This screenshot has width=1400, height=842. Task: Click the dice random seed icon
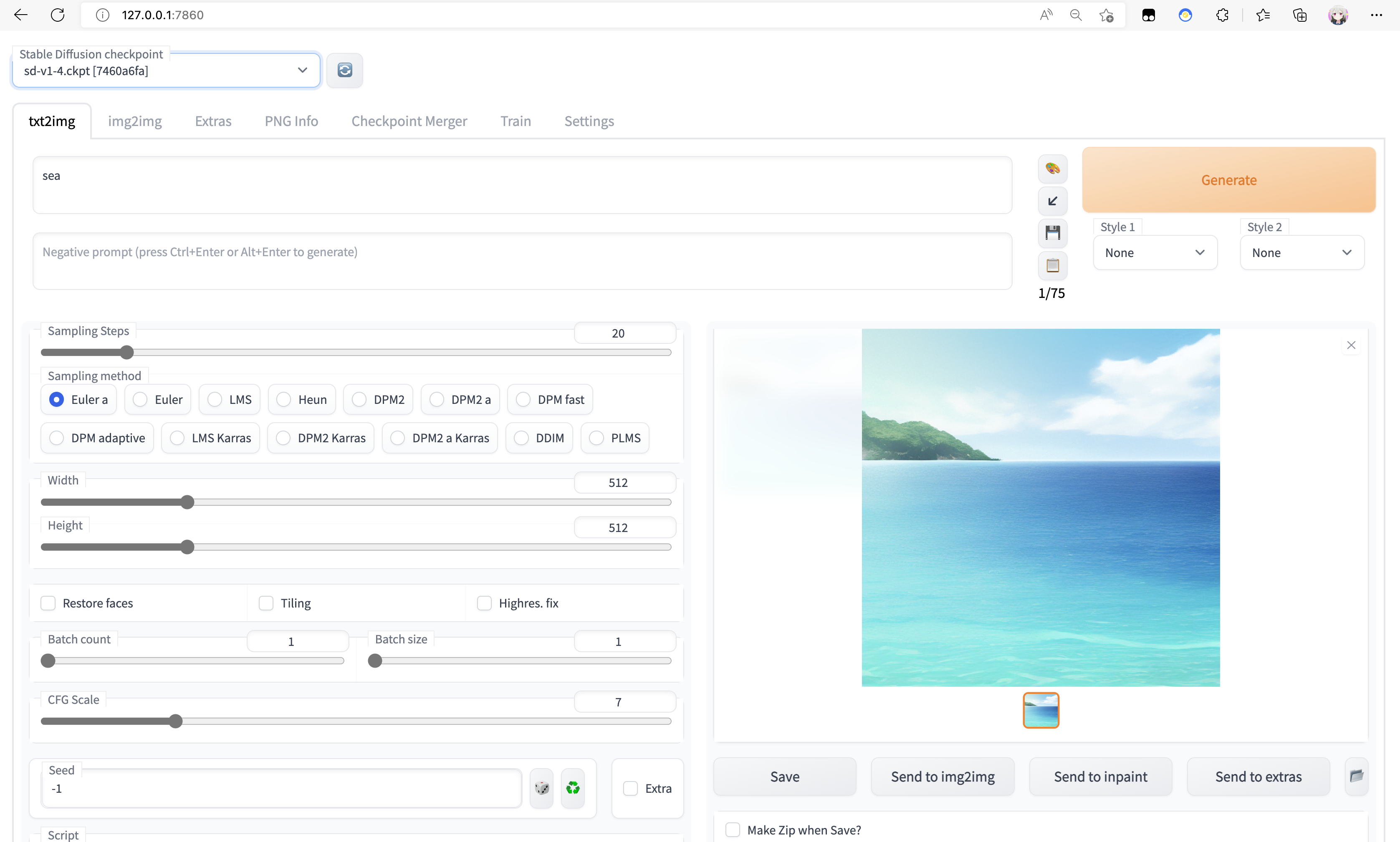(x=541, y=787)
